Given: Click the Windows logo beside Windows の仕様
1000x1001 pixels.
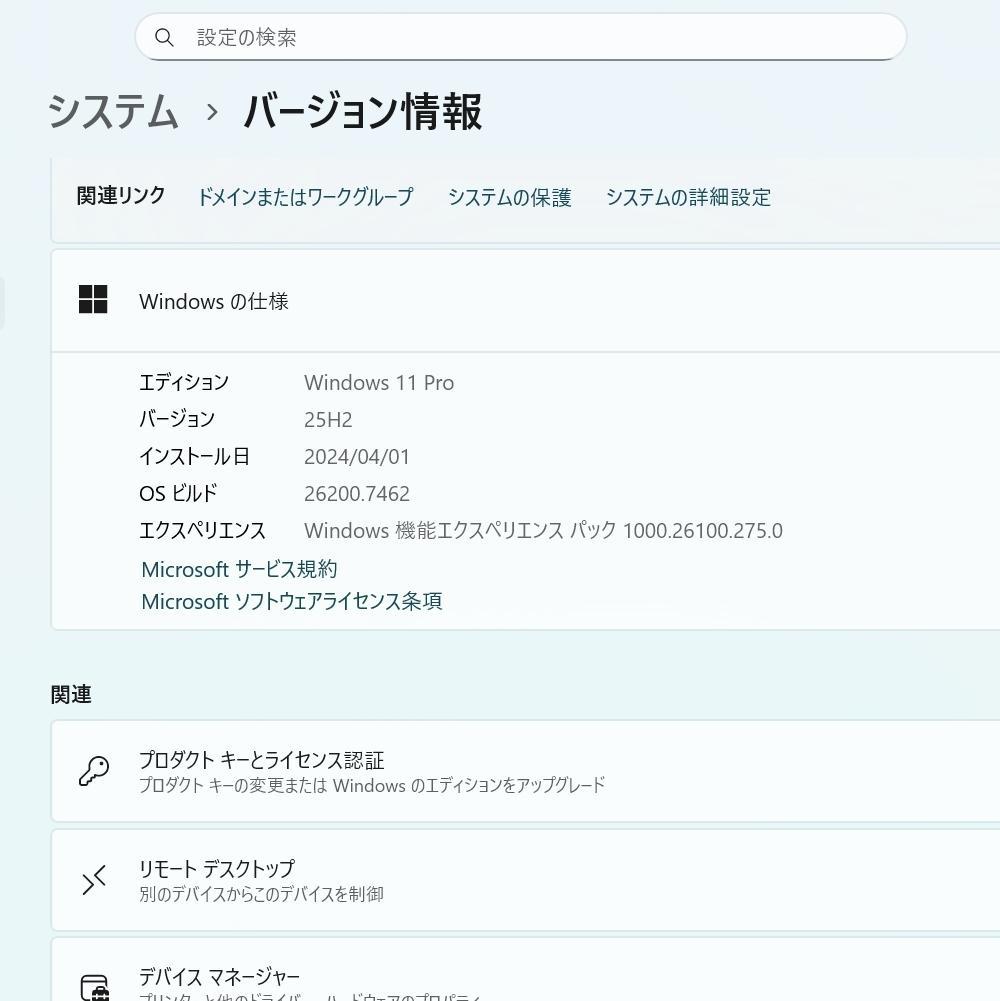Looking at the screenshot, I should tap(93, 300).
